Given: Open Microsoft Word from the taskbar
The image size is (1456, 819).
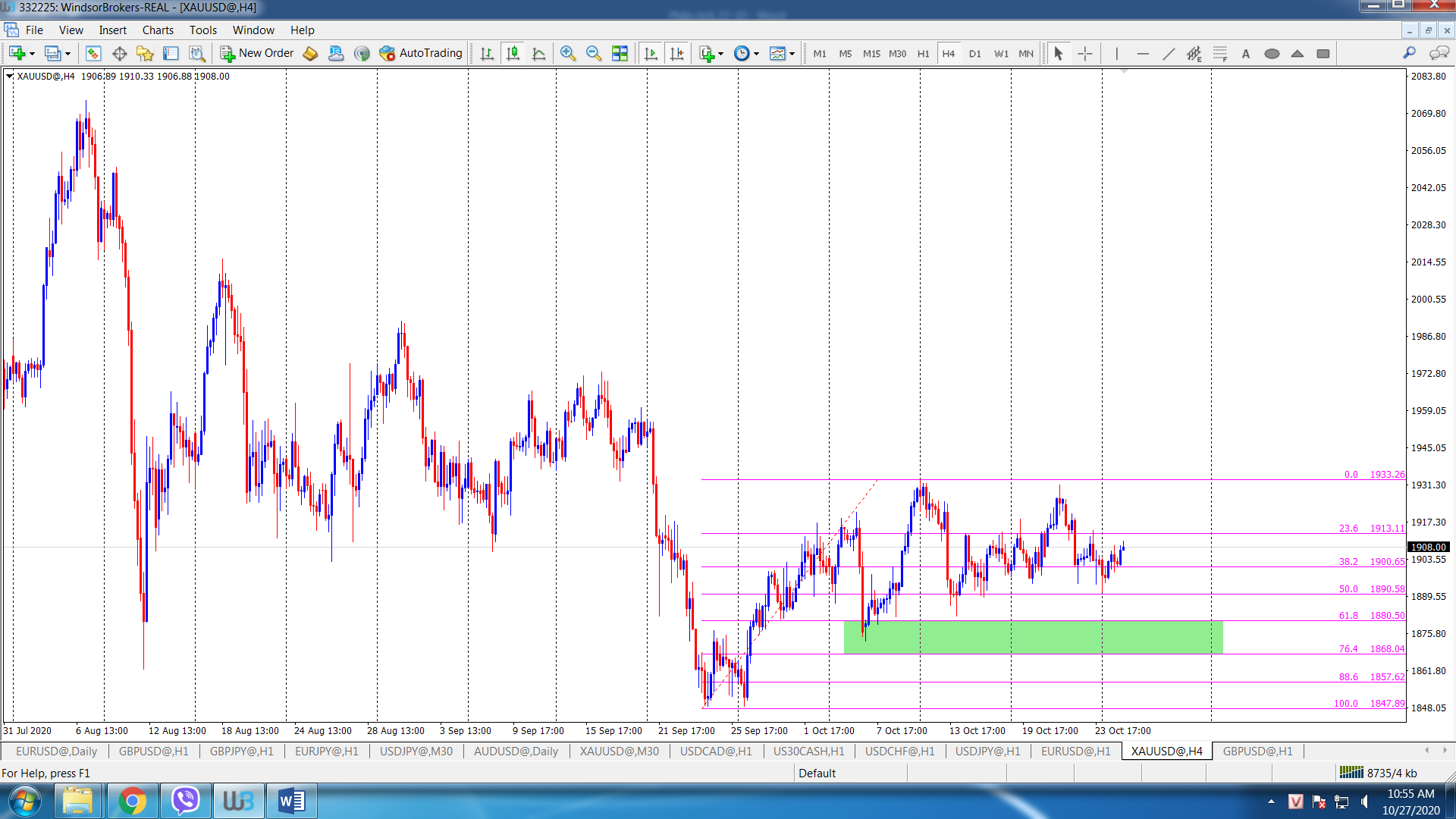Looking at the screenshot, I should click(291, 801).
